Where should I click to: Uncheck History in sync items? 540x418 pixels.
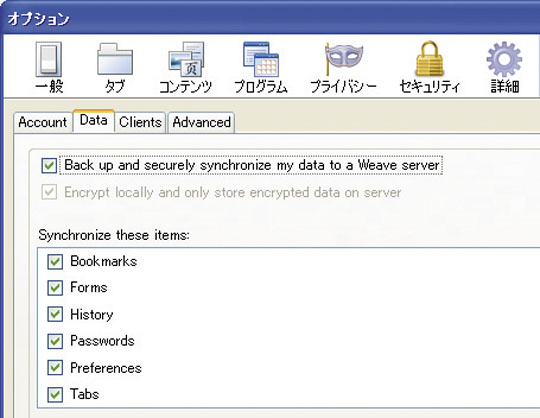click(55, 314)
